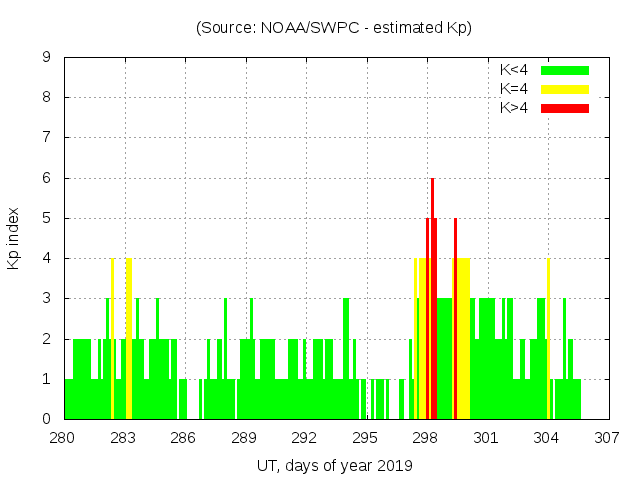
Task: Click the yellow K=4 legend swatch
Action: (x=565, y=89)
